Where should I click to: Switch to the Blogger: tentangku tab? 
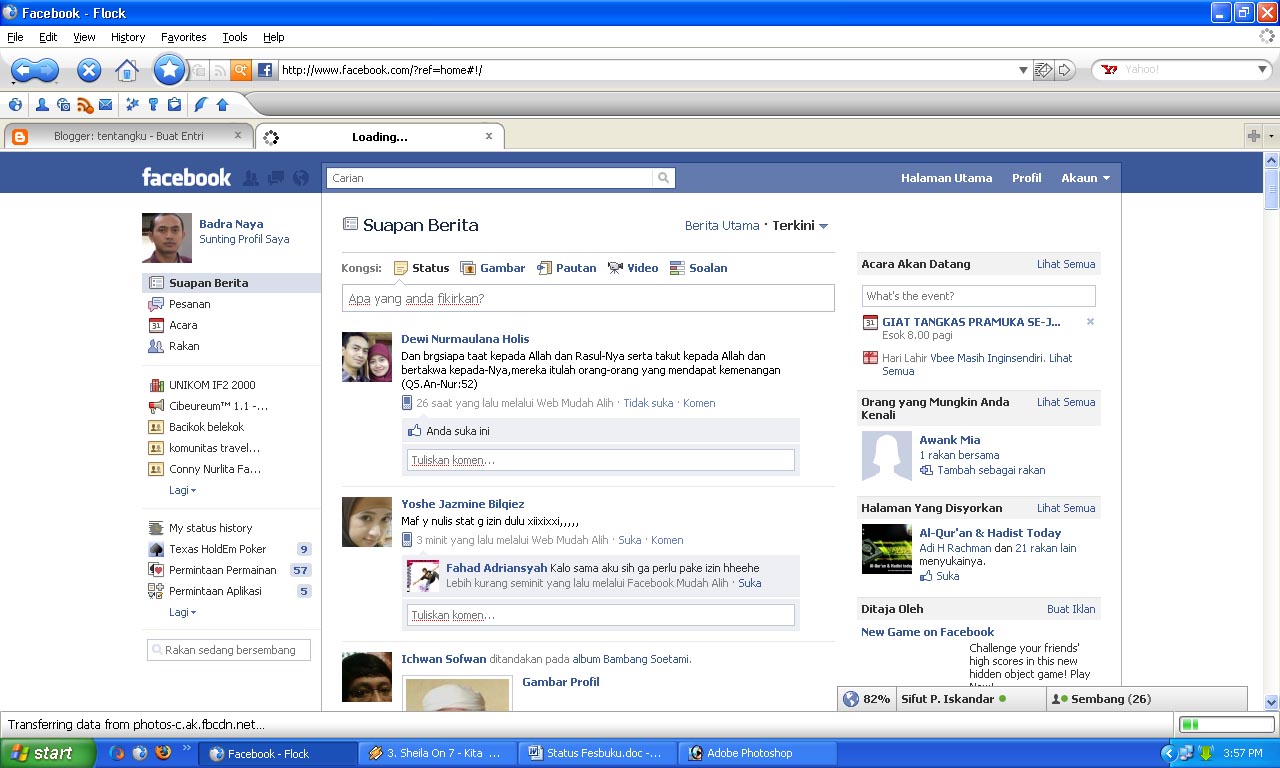coord(128,136)
